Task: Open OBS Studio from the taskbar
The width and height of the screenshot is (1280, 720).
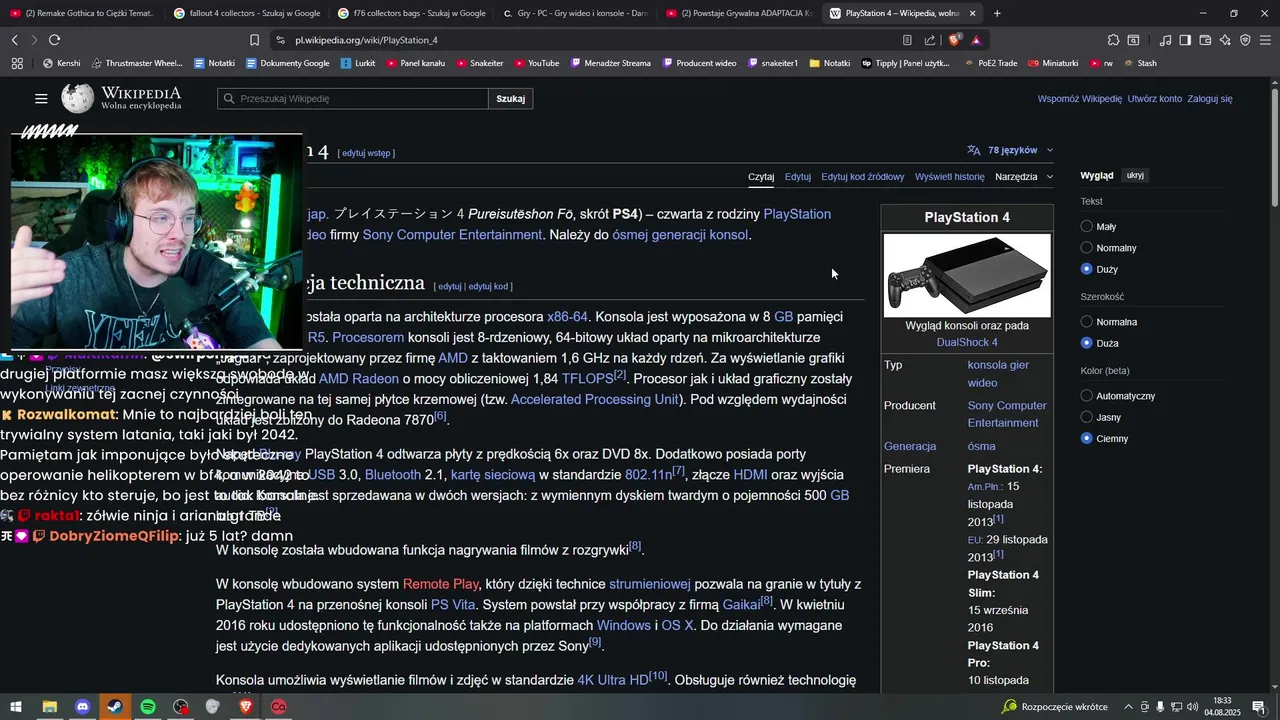Action: (180, 706)
